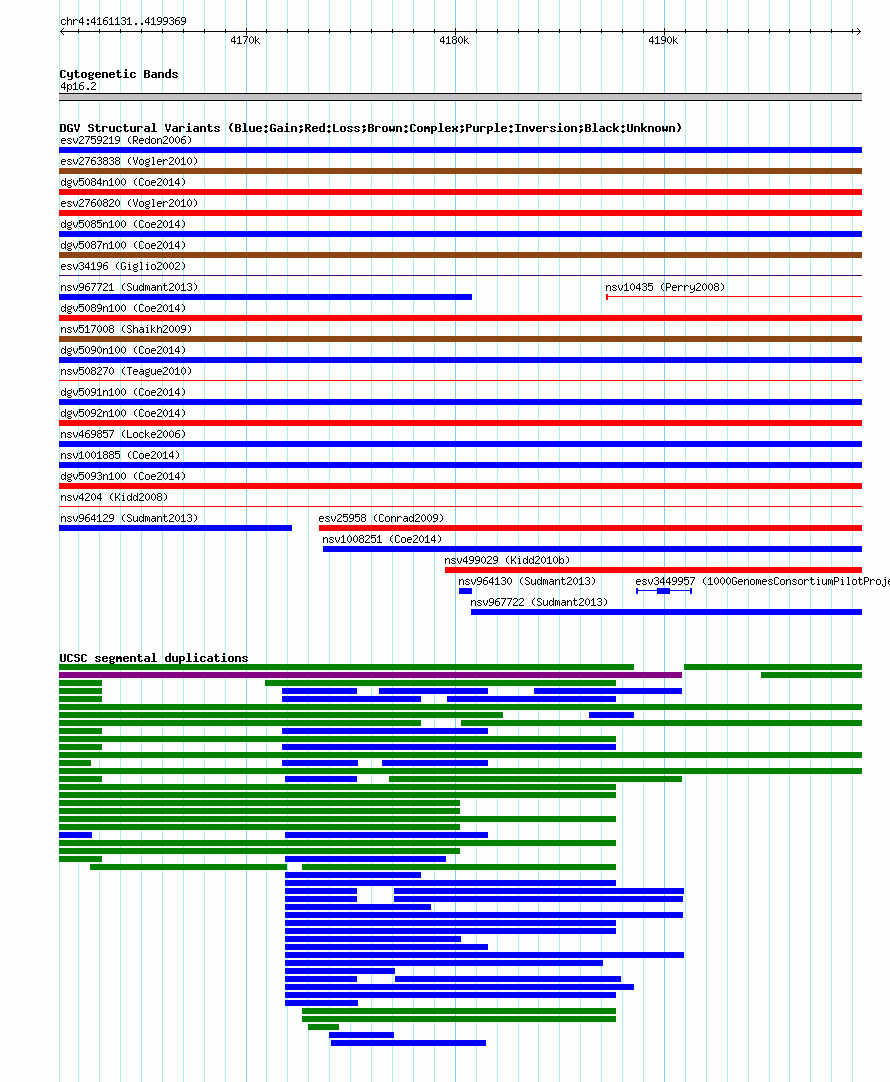Screen dimensions: 890x1082
Task: Click nsv964129 (Sudmant2013) label
Action: (x=129, y=518)
